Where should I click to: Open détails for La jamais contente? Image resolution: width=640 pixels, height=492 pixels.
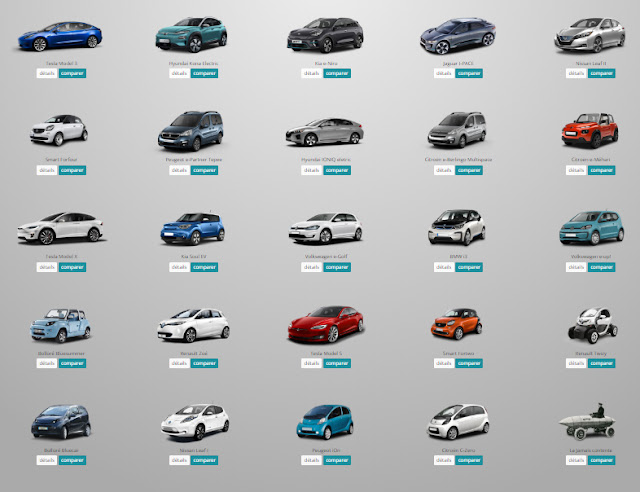576,460
